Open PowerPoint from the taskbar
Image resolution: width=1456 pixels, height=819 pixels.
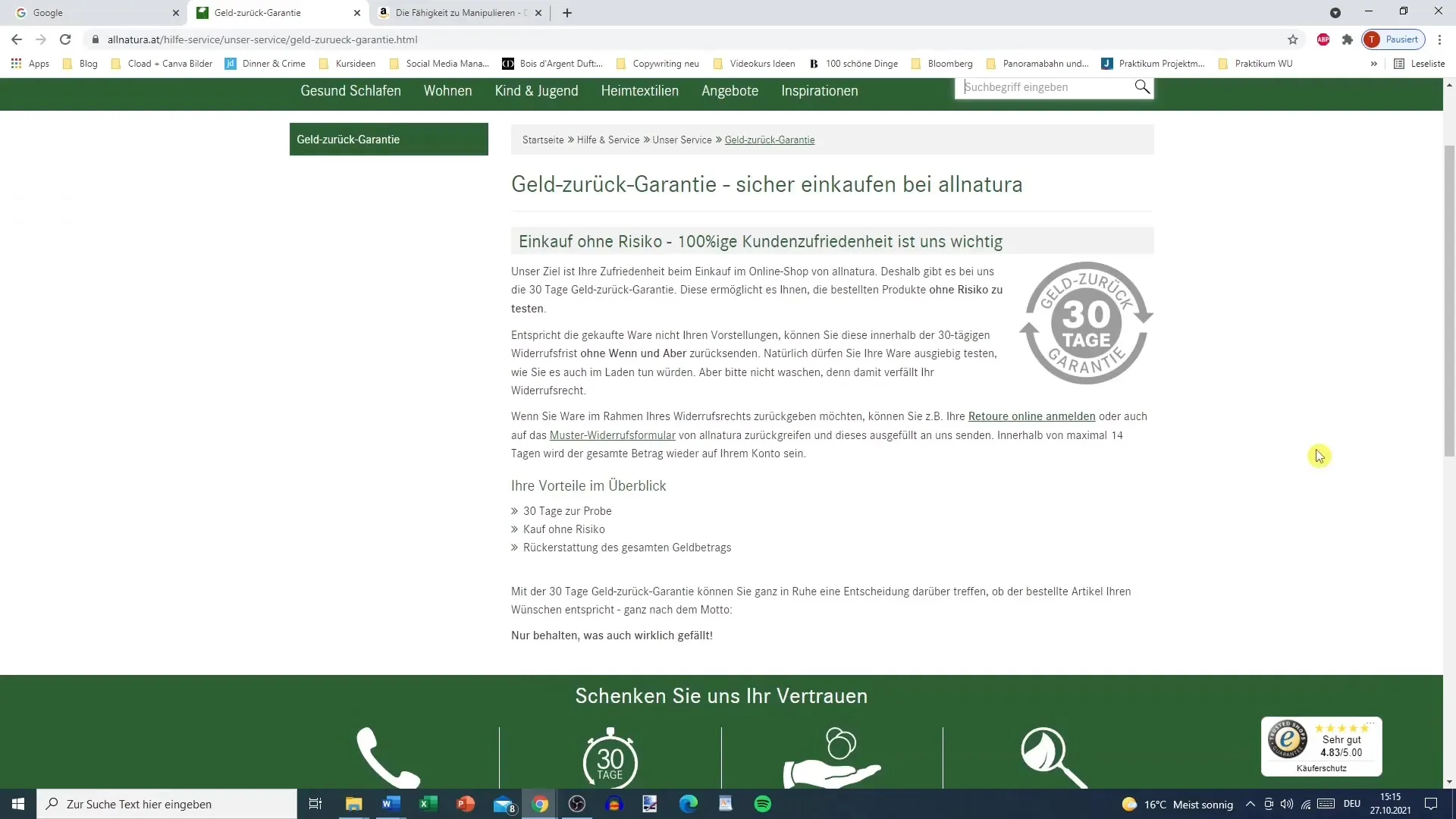pyautogui.click(x=466, y=804)
